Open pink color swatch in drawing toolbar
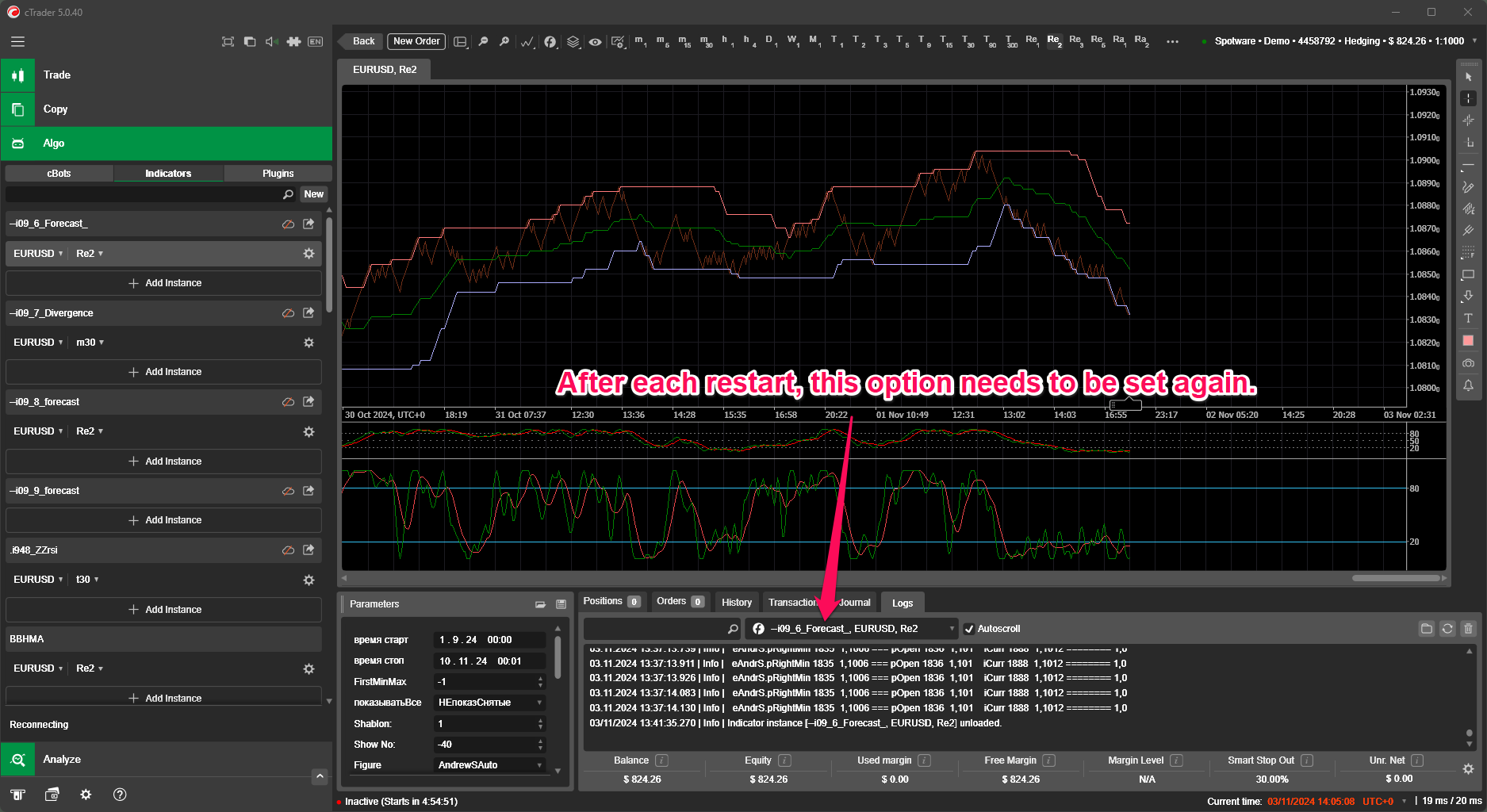The height and width of the screenshot is (812, 1487). pos(1468,340)
